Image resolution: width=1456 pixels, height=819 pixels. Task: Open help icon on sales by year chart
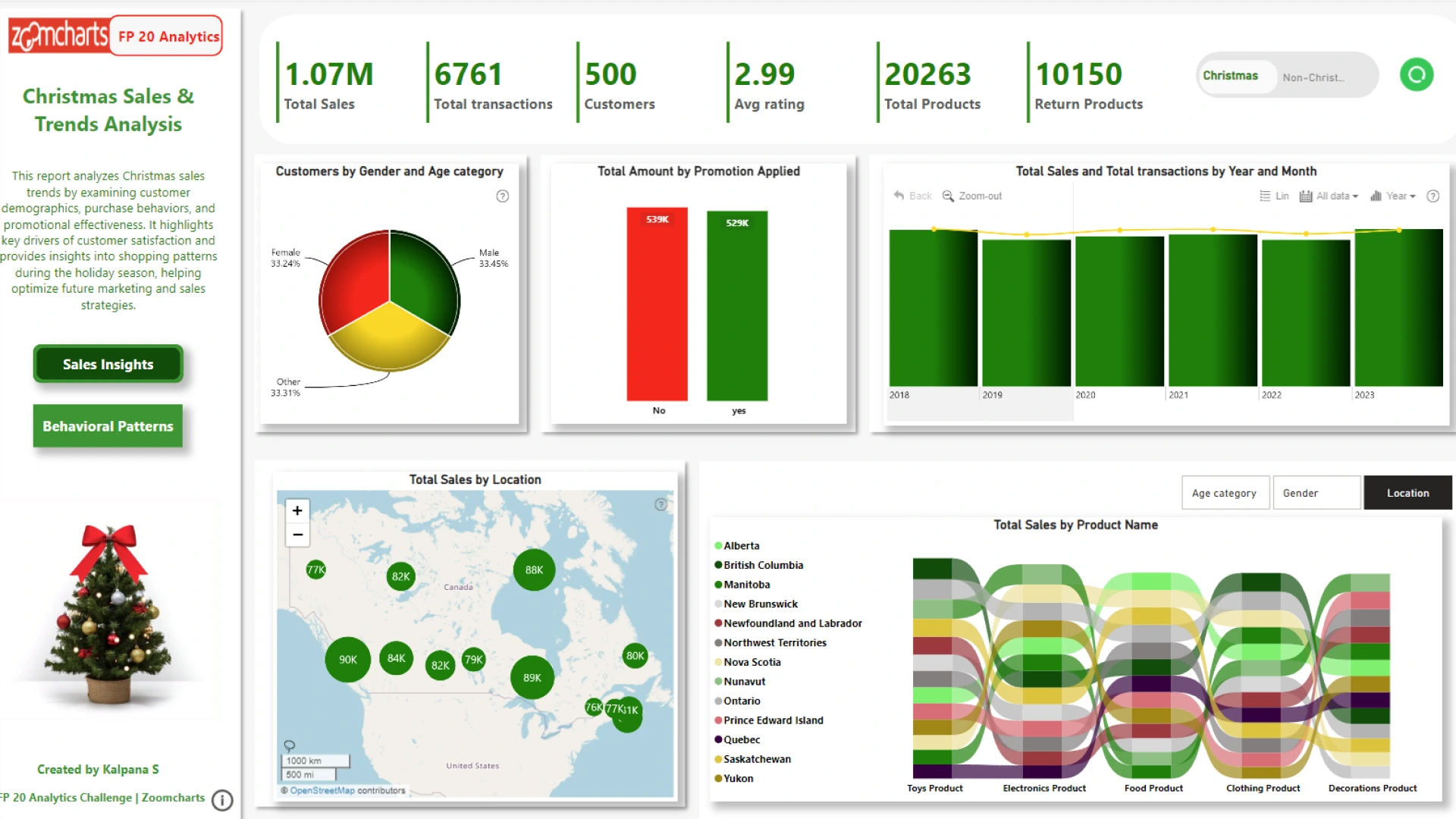[1432, 196]
